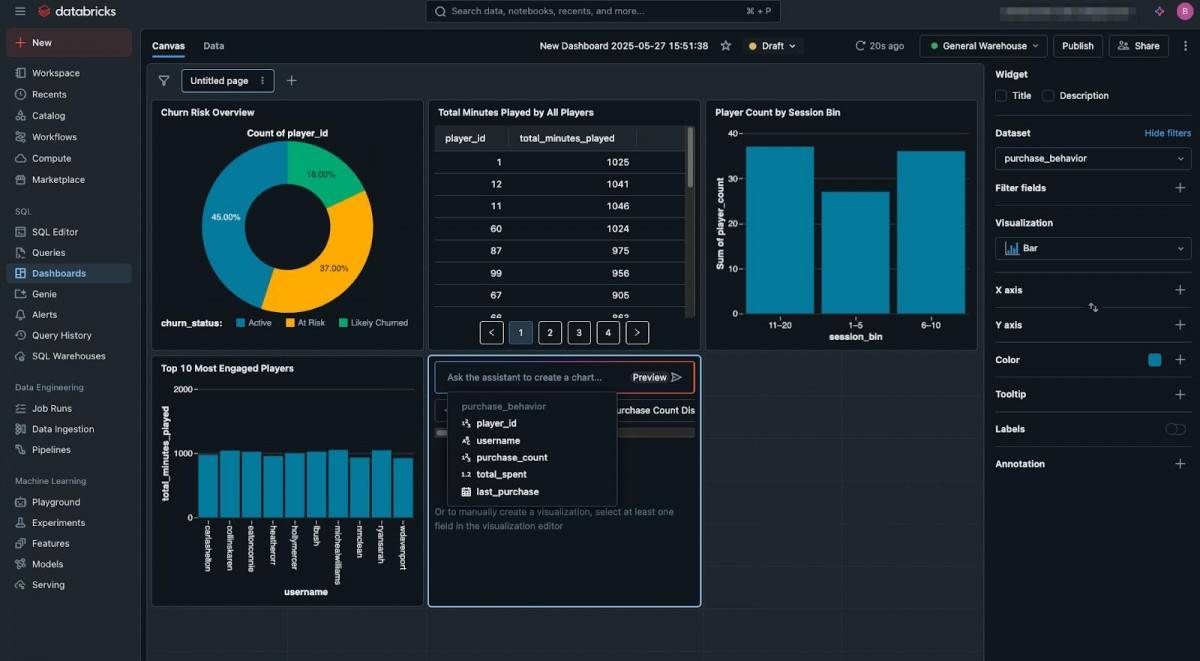Viewport: 1200px width, 661px height.
Task: Toggle the Labels switch
Action: tap(1176, 429)
